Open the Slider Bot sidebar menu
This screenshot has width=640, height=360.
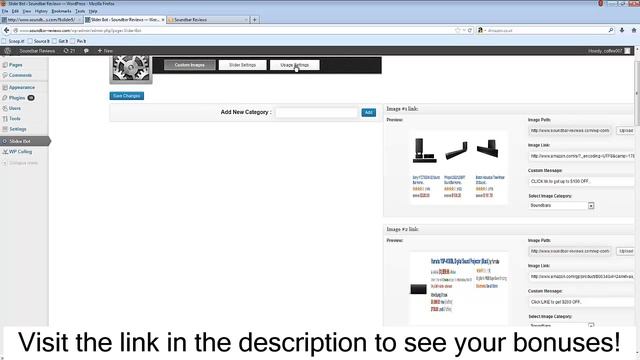24,141
